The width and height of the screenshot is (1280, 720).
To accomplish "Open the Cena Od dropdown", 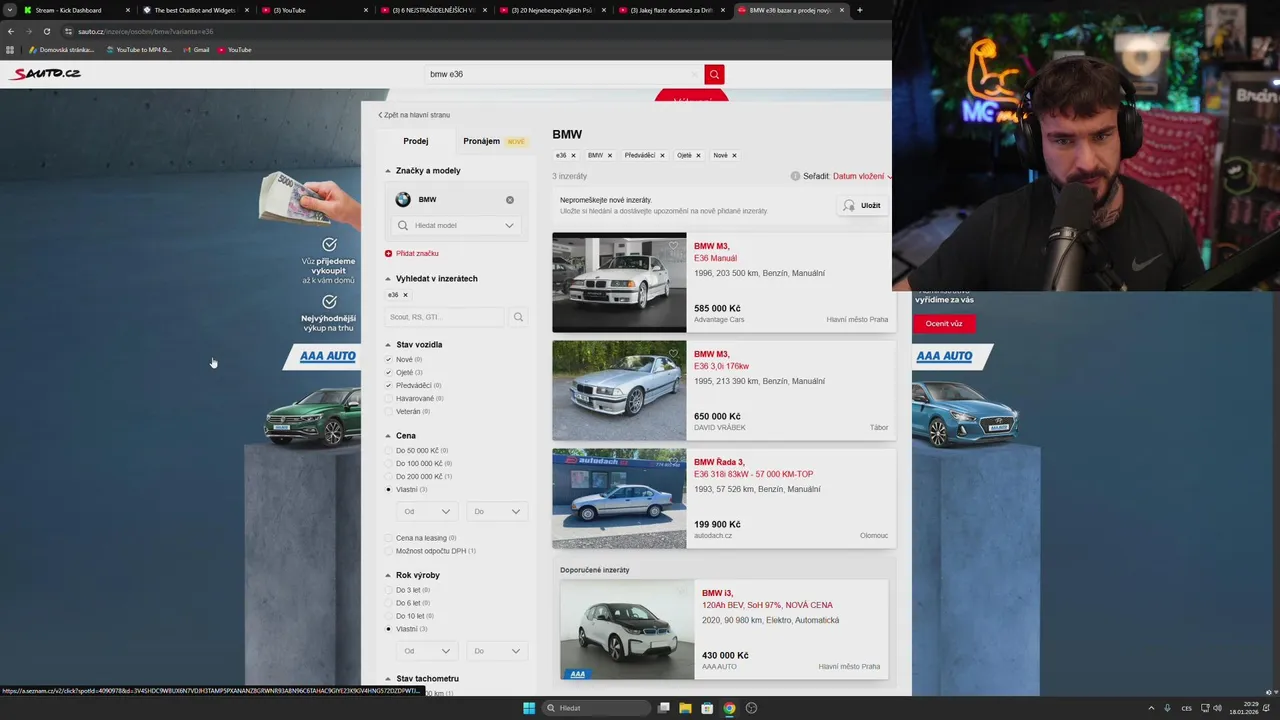I will tap(425, 511).
